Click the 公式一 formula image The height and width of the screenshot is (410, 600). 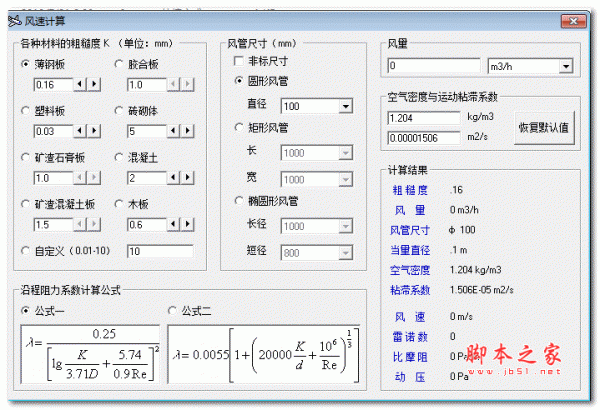tap(90, 354)
